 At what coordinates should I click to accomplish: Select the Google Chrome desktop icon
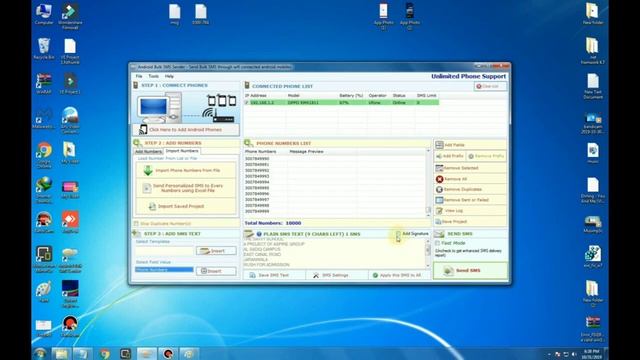[x=44, y=155]
